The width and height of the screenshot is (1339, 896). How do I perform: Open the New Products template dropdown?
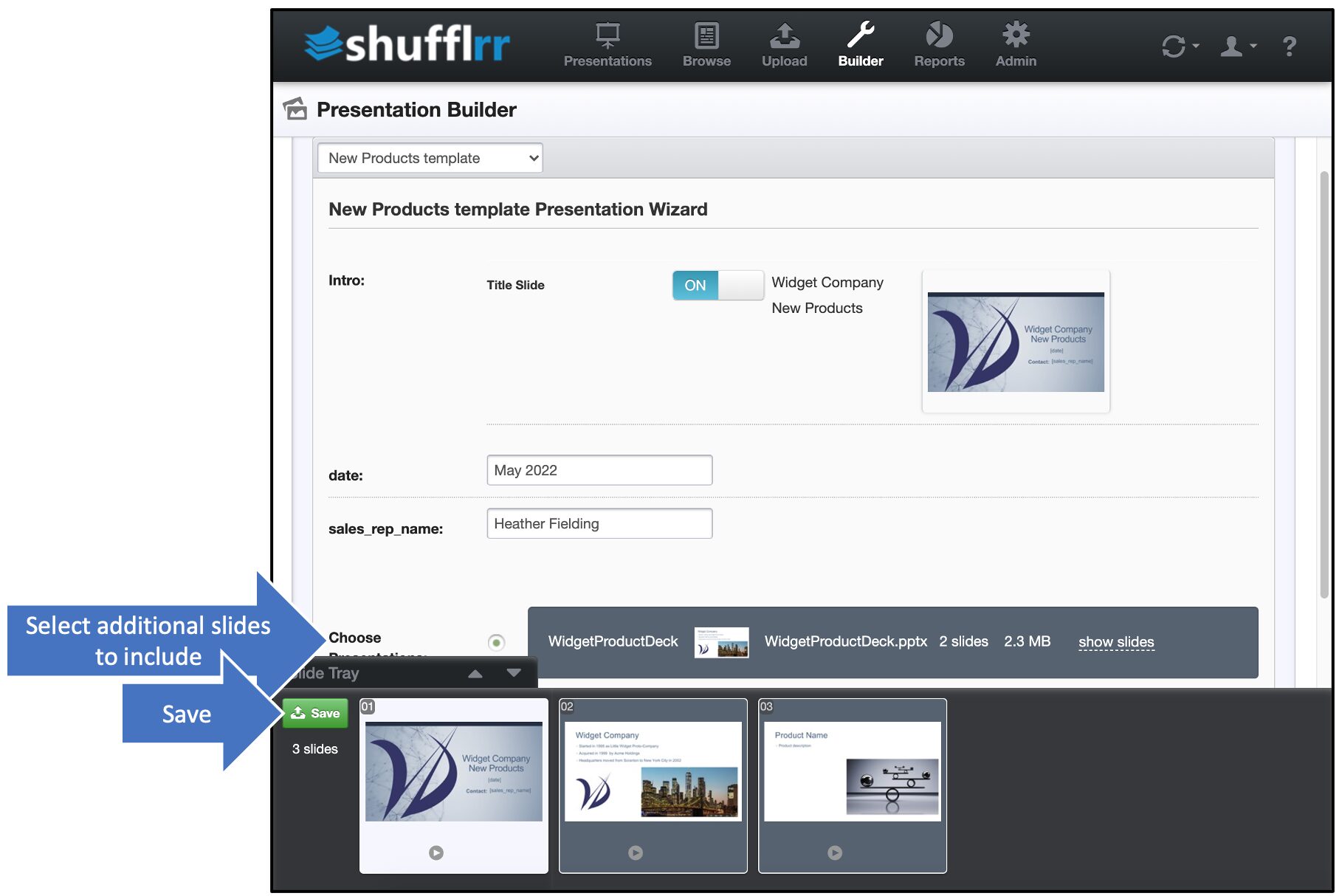point(430,158)
